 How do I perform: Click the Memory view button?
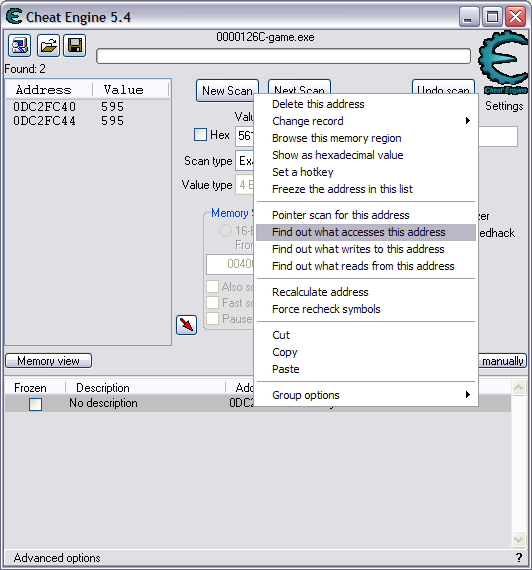[x=48, y=361]
